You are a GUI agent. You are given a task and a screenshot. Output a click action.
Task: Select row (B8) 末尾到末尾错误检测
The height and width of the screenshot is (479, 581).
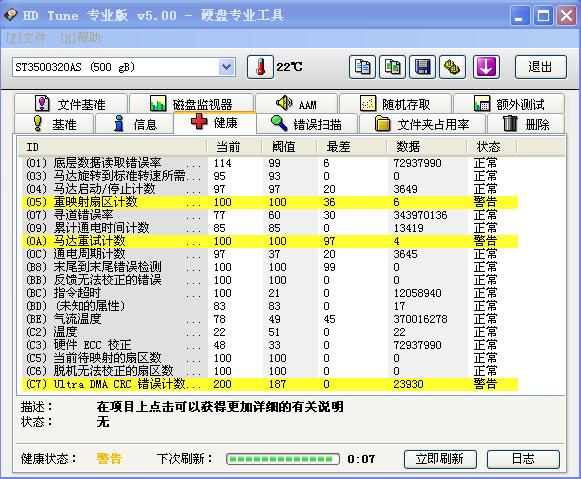pyautogui.click(x=270, y=267)
